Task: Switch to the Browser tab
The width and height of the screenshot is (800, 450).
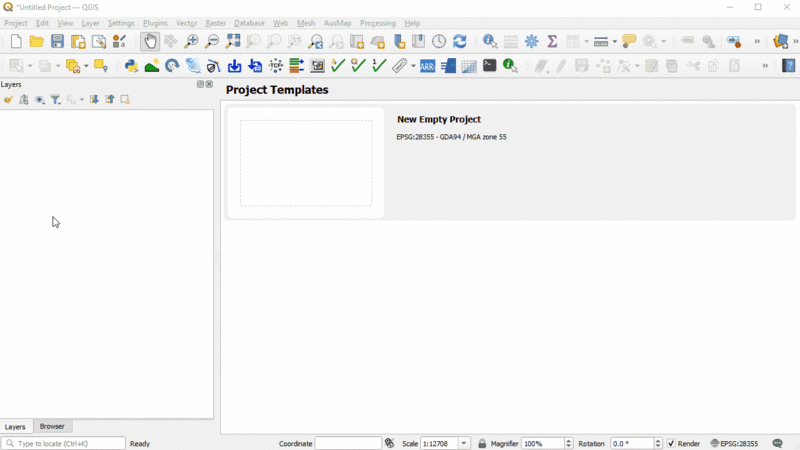Action: pos(52,427)
